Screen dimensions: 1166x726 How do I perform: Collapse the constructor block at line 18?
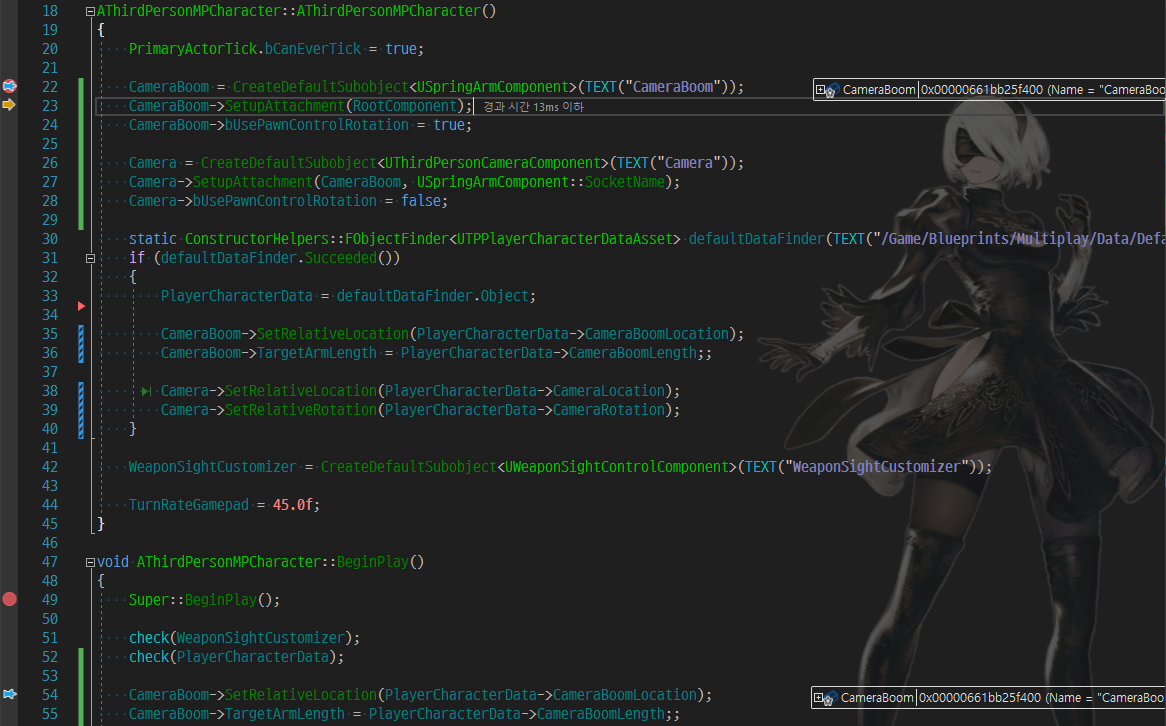89,10
